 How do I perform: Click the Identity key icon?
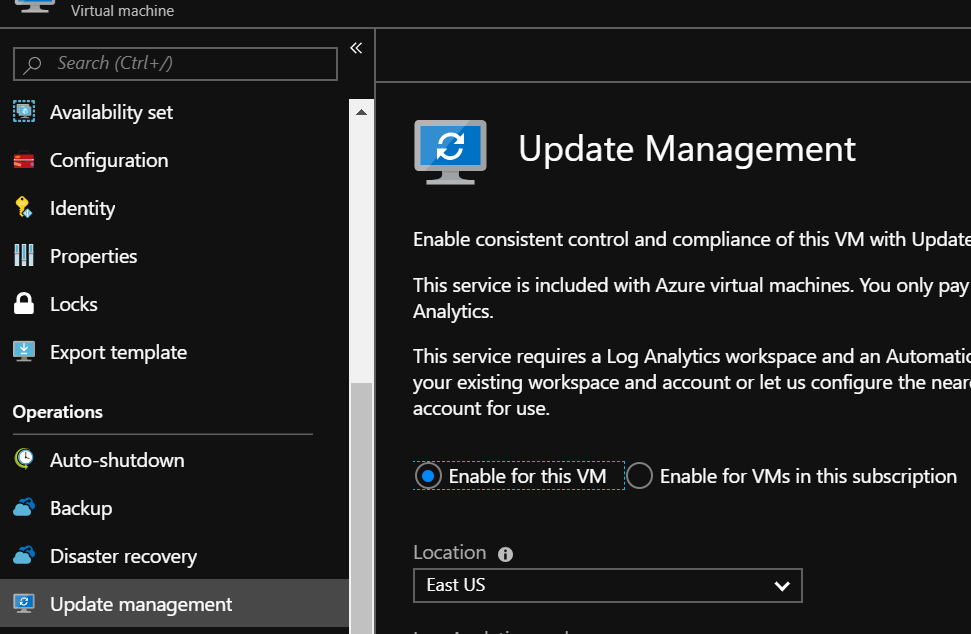pyautogui.click(x=24, y=208)
